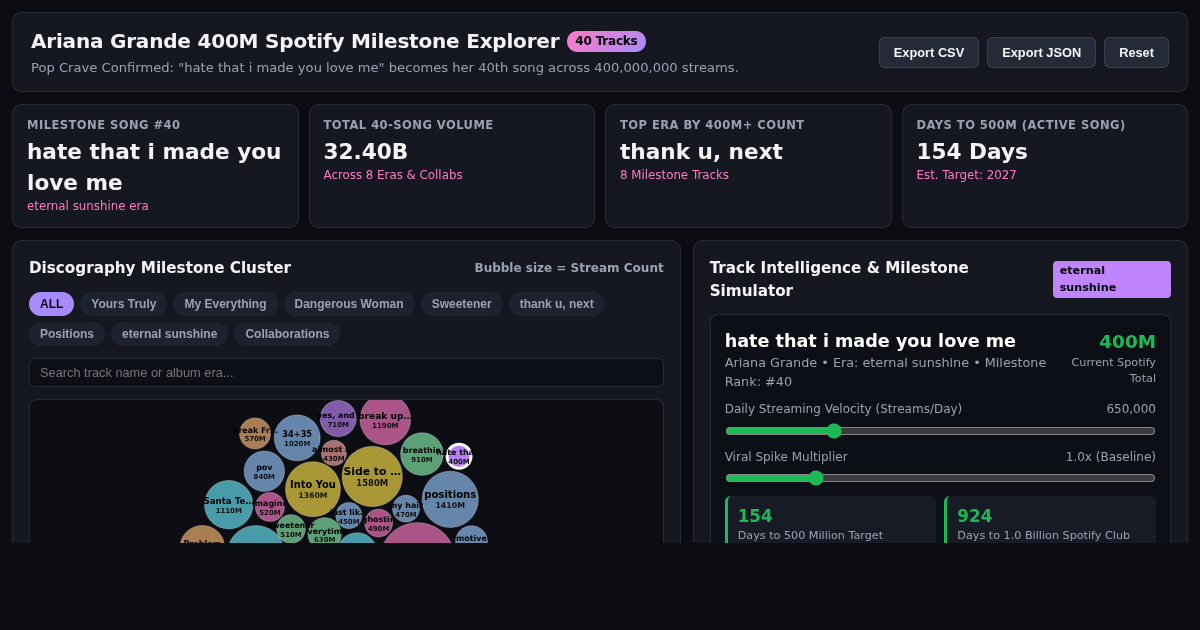Click the Discography Milestone Cluster heading
1200x630 pixels.
(160, 268)
